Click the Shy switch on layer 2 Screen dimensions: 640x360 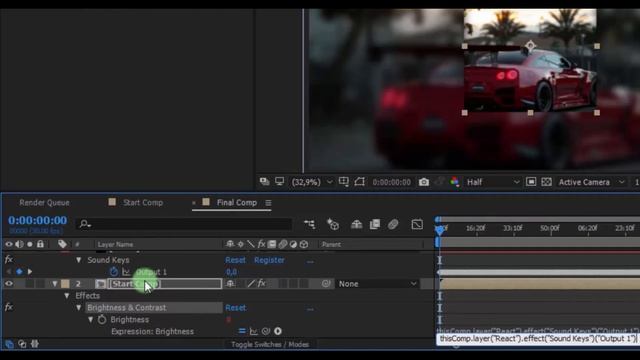[230, 284]
